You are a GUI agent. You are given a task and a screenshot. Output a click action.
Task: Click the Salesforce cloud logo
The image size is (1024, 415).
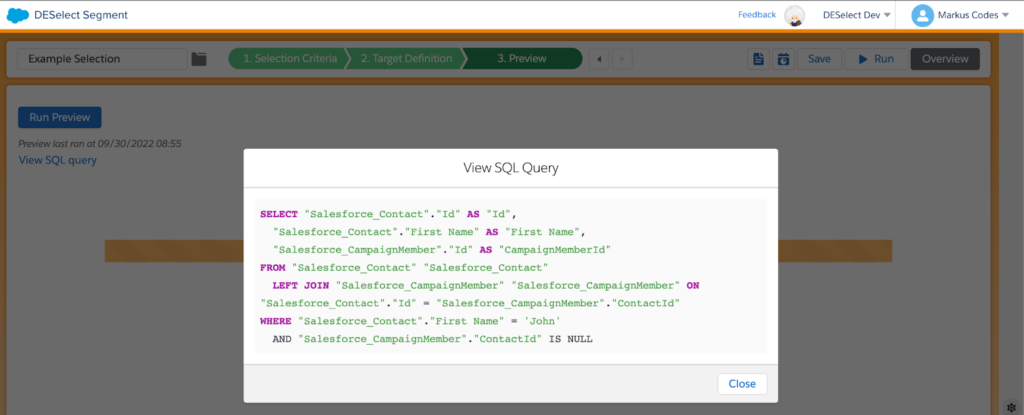[x=17, y=15]
